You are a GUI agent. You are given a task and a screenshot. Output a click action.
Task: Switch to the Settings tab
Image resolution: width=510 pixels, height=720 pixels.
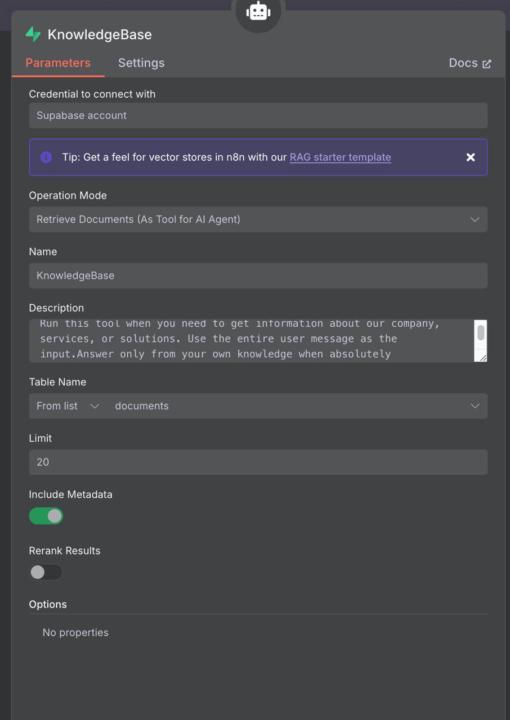pyautogui.click(x=141, y=63)
